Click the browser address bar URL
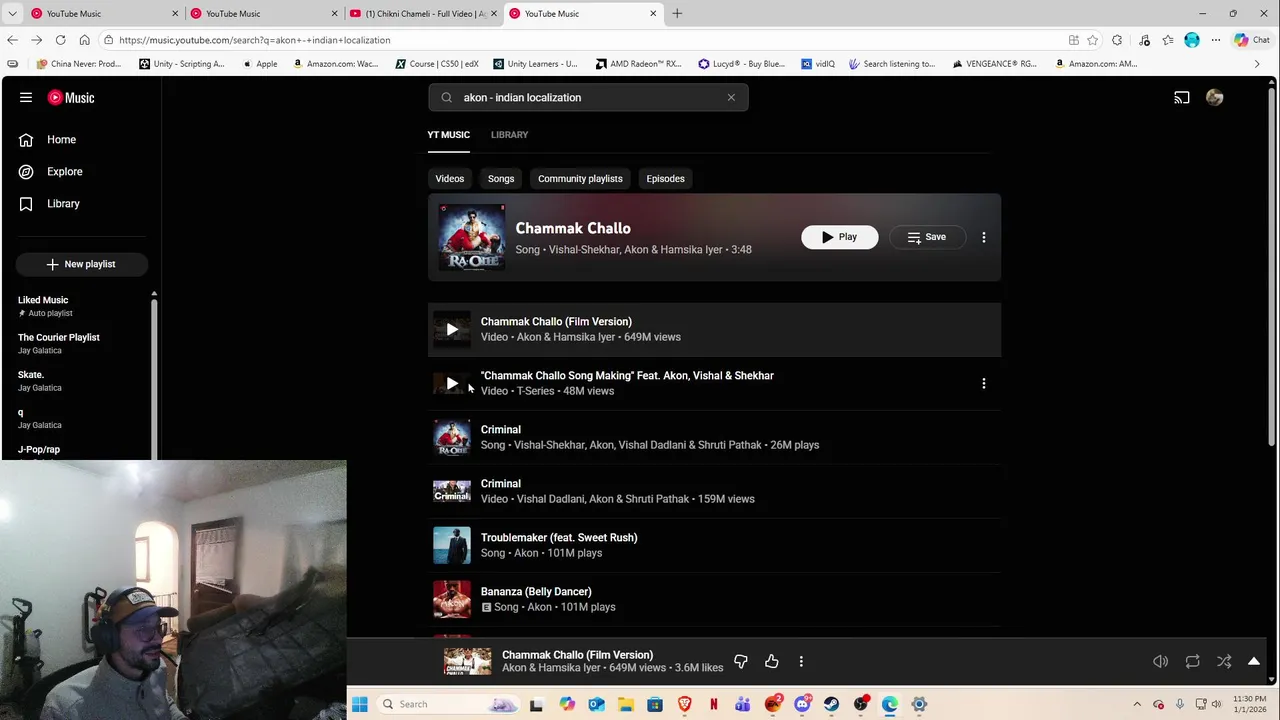 (254, 40)
